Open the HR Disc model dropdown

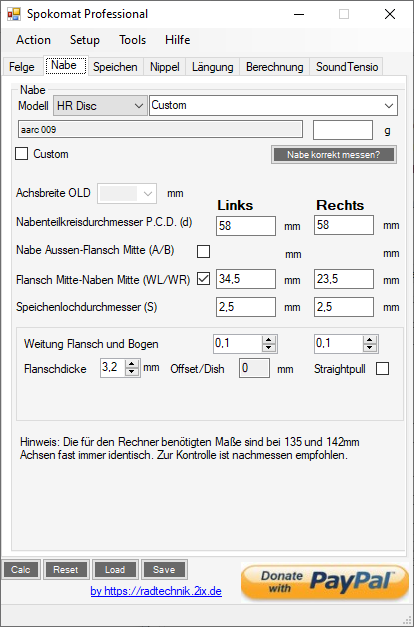coord(100,106)
